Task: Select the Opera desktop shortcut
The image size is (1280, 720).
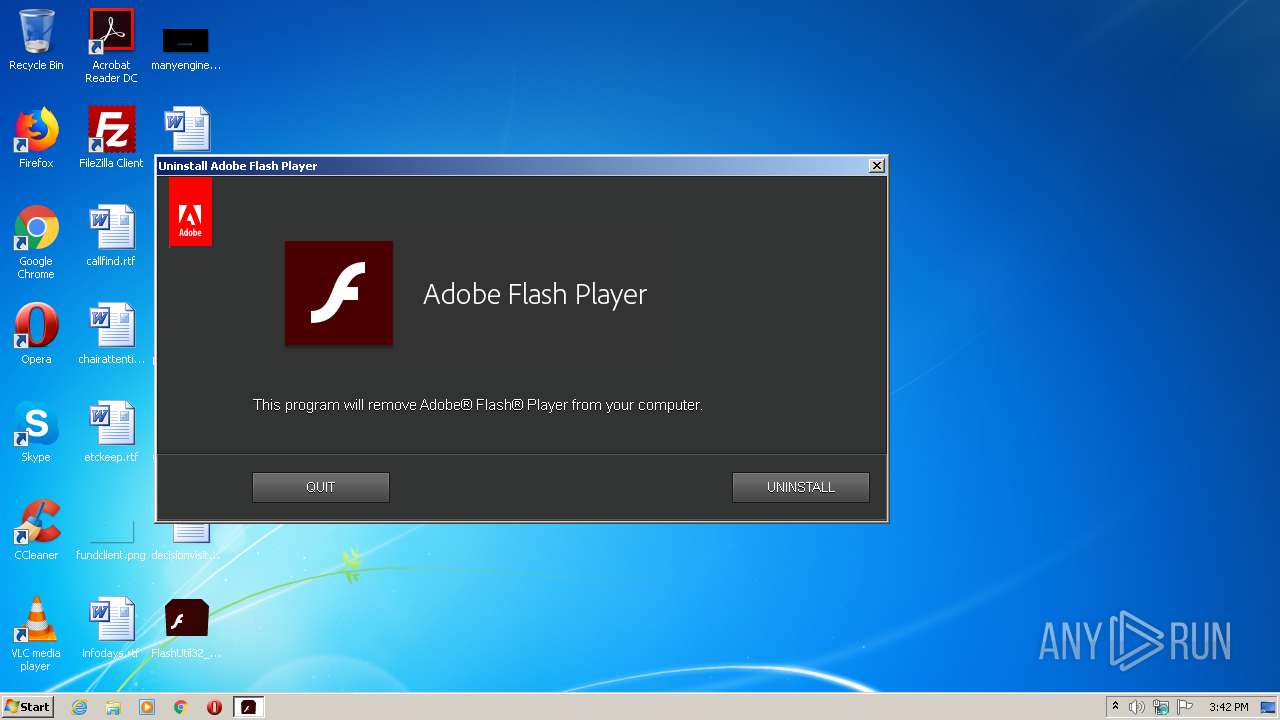Action: pos(36,334)
